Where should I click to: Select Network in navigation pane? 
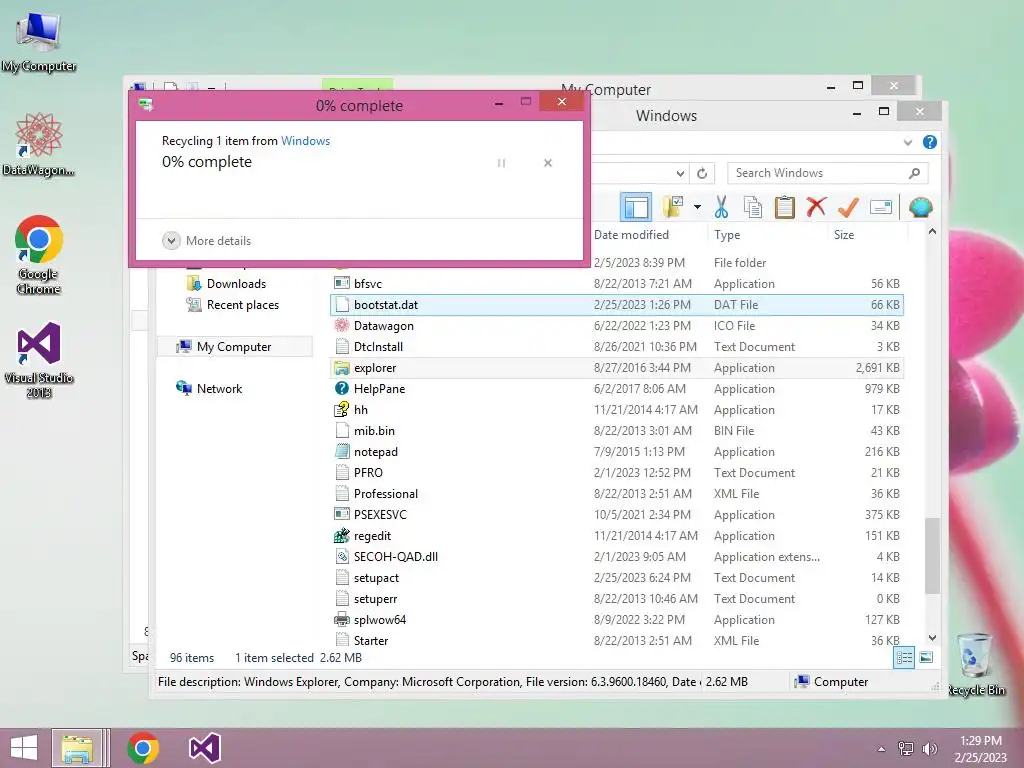pos(209,389)
